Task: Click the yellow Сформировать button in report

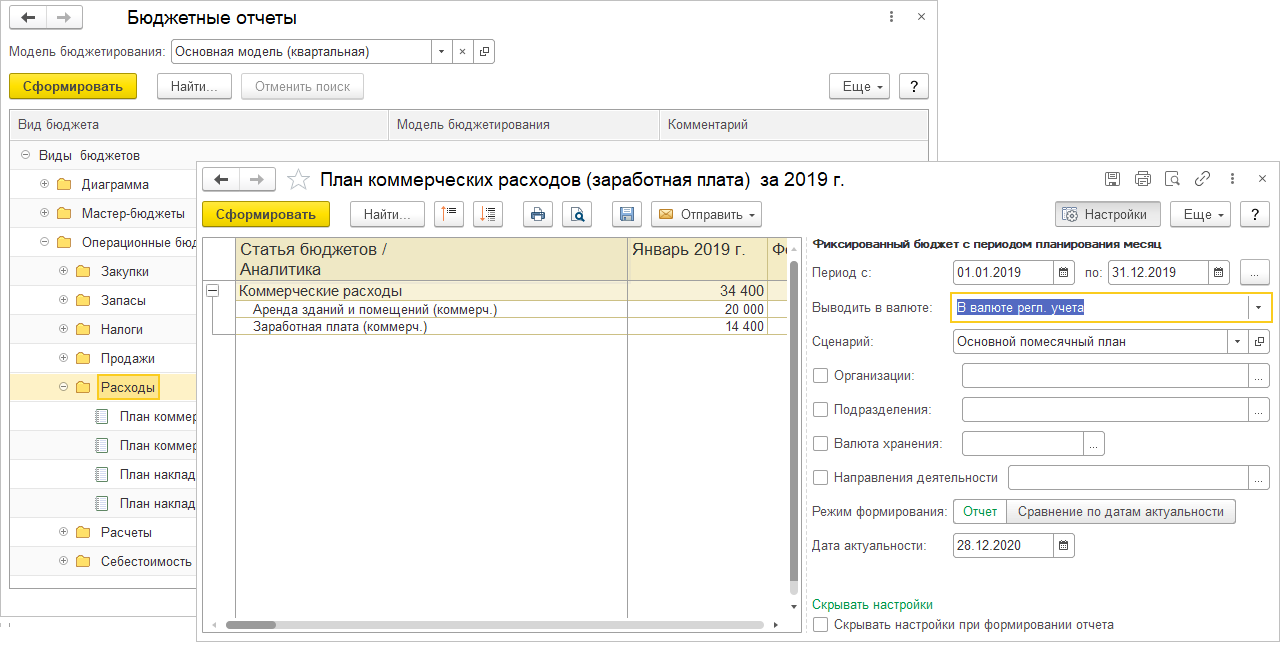Action: click(x=266, y=214)
